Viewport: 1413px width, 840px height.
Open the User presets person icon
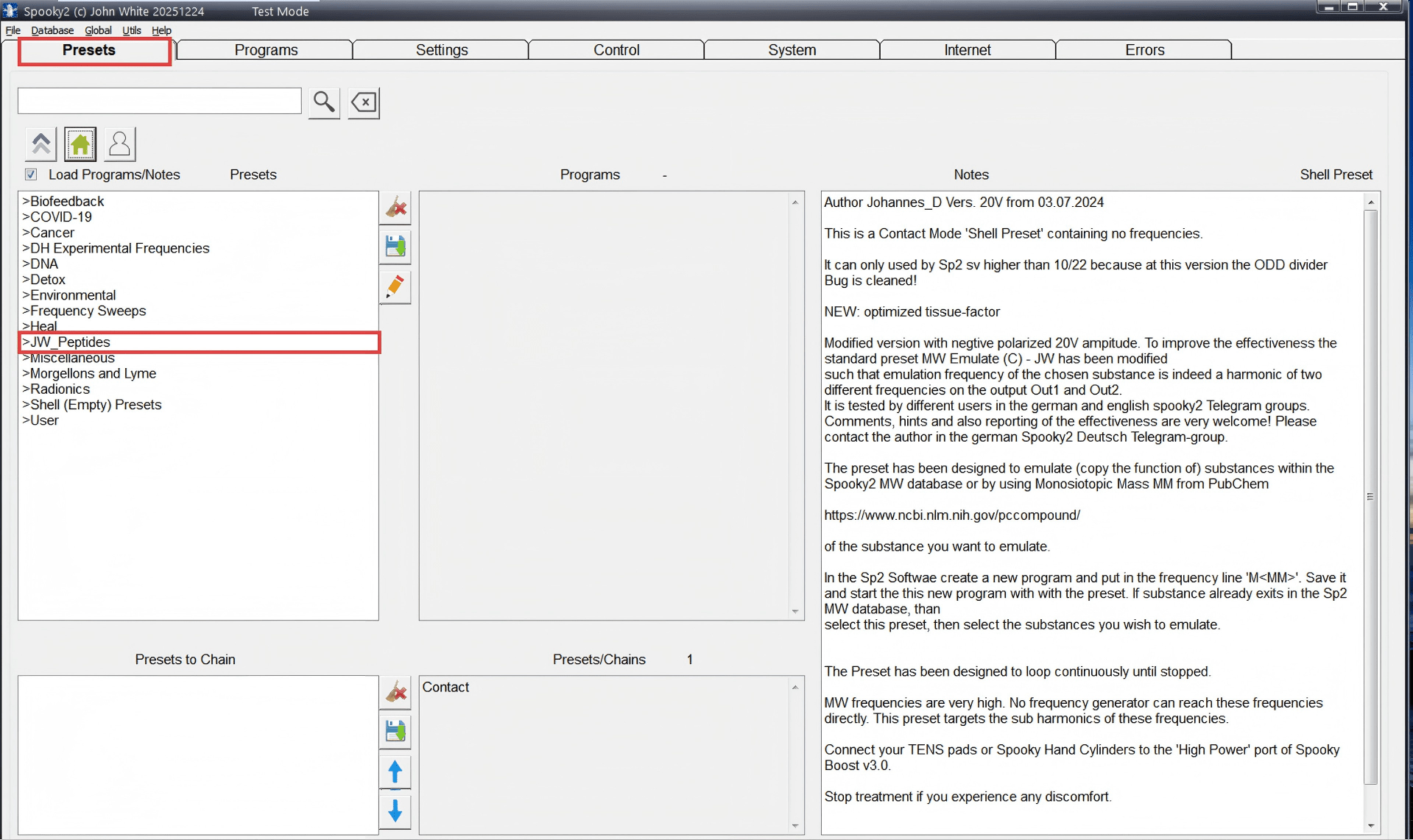coord(119,144)
